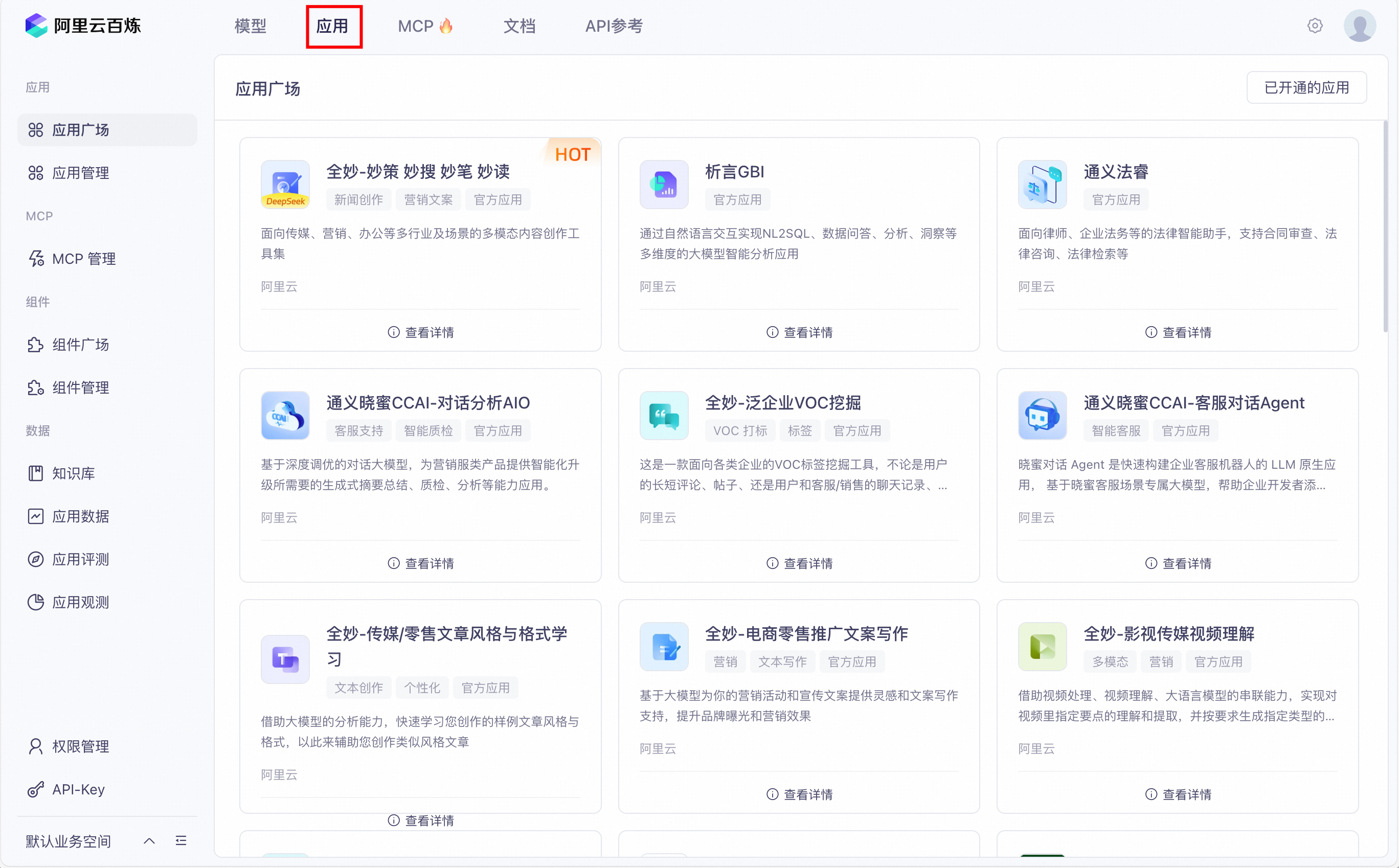Click the 已开通的应用 button

pos(1306,88)
